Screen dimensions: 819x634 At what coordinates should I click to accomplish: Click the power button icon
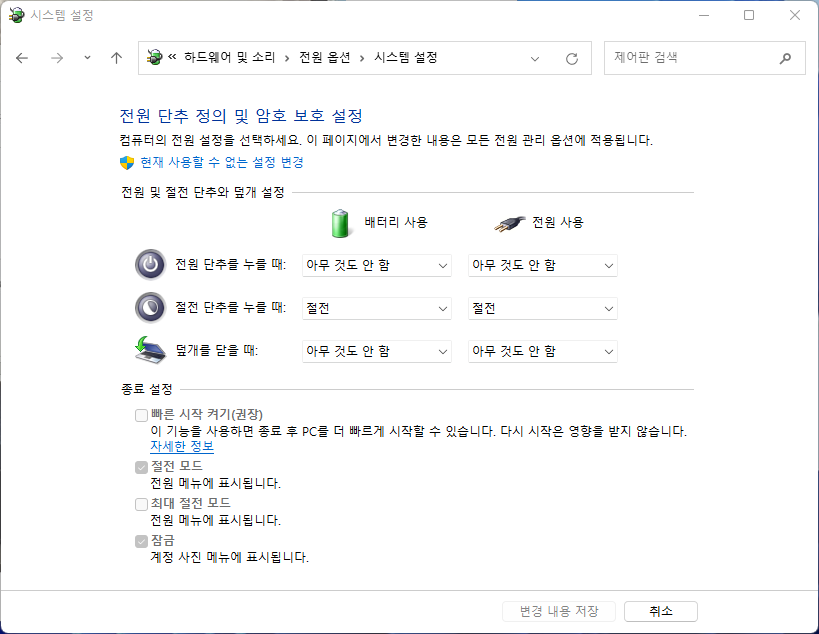[x=150, y=265]
